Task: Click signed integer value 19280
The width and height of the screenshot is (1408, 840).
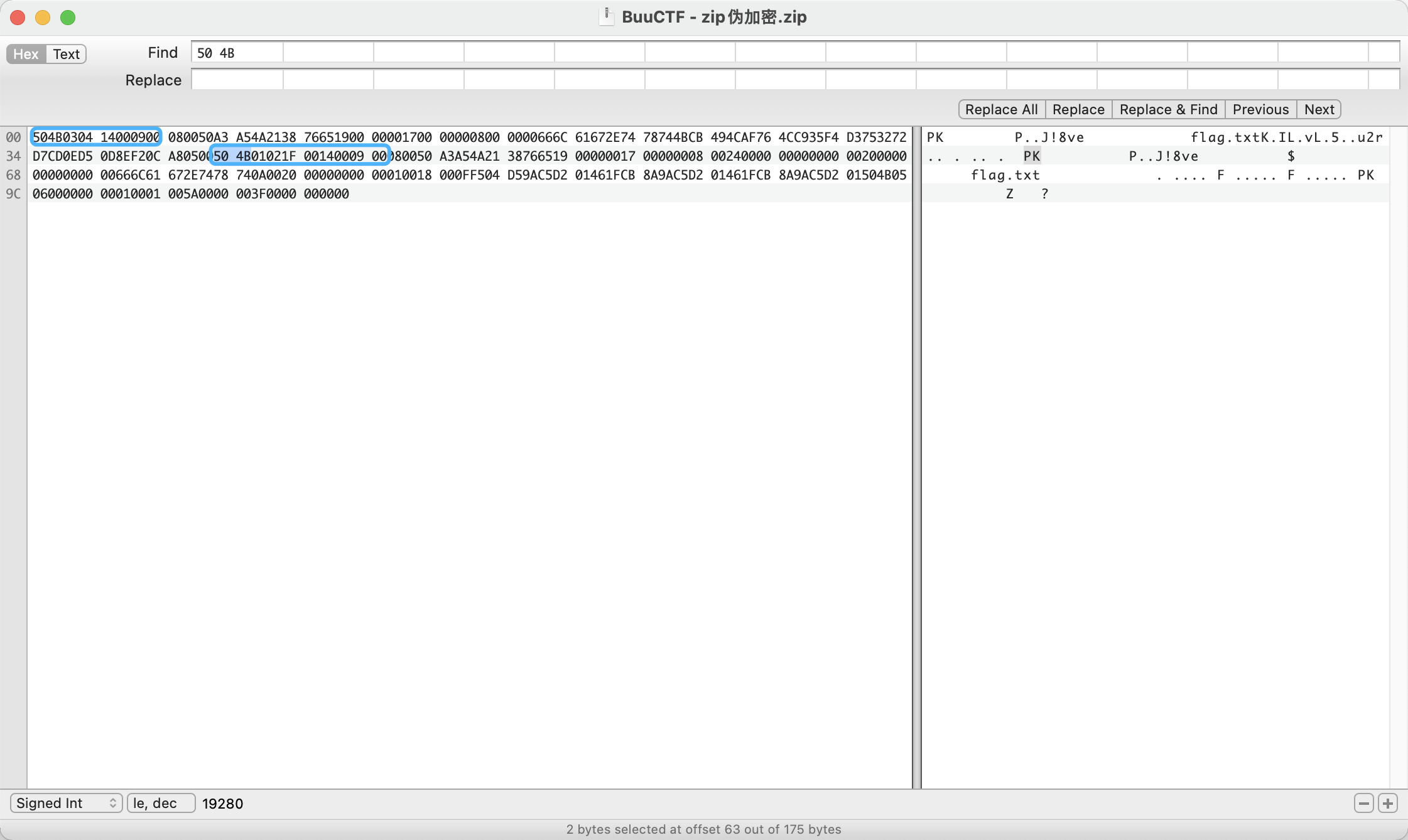Action: (x=222, y=804)
